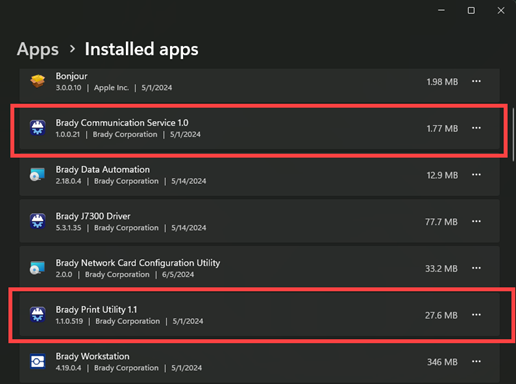516x384 pixels.
Task: Select the Brady Workstation name
Action: tap(92, 356)
